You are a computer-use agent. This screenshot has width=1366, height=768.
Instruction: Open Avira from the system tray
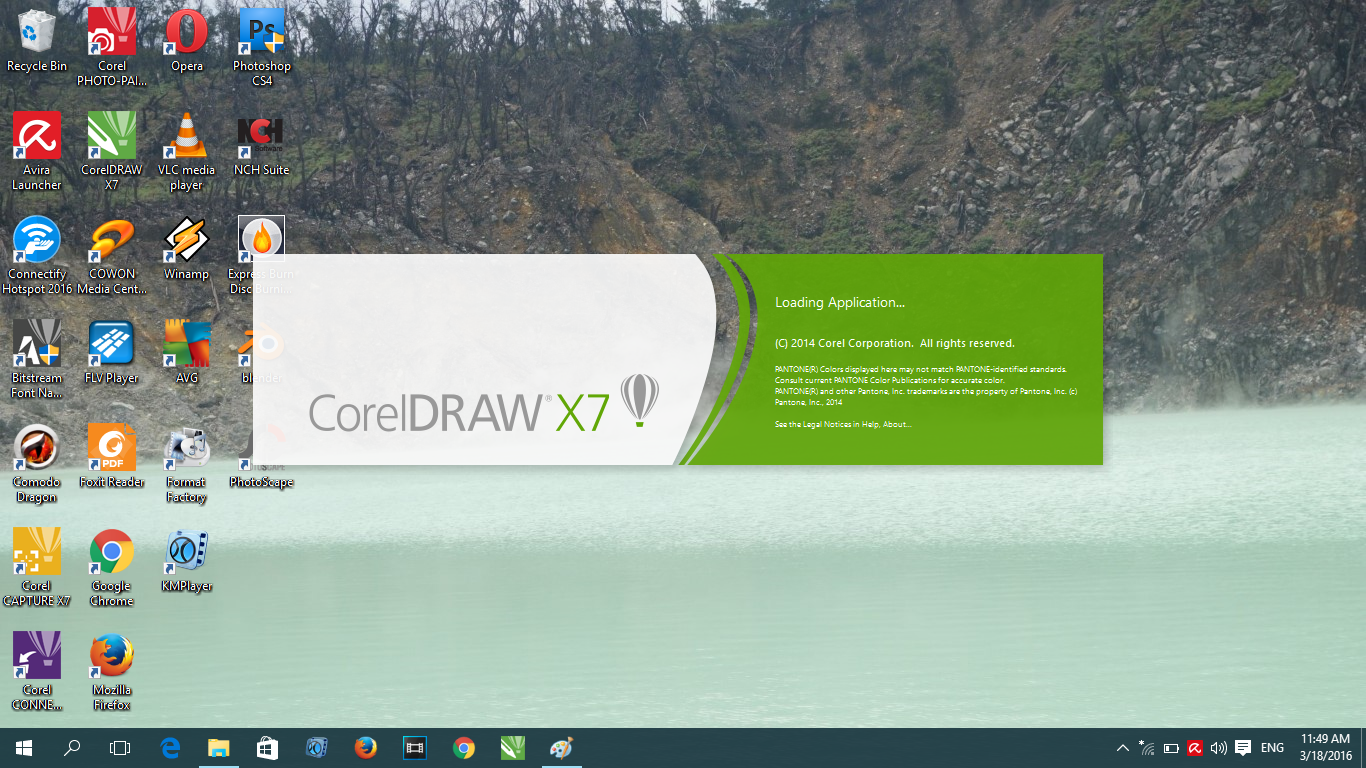click(x=1196, y=747)
